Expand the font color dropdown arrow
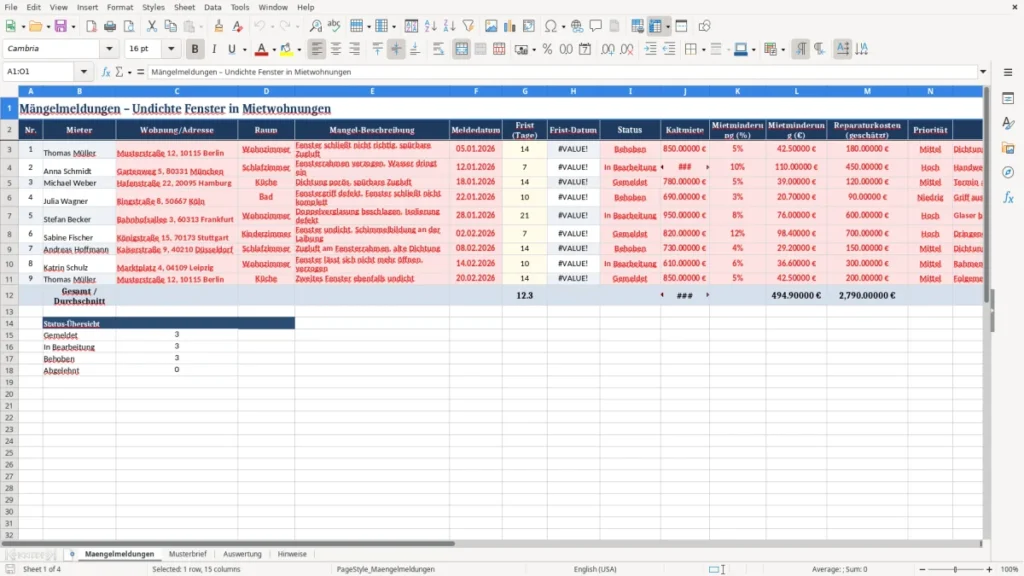The image size is (1024, 576). pyautogui.click(x=273, y=49)
